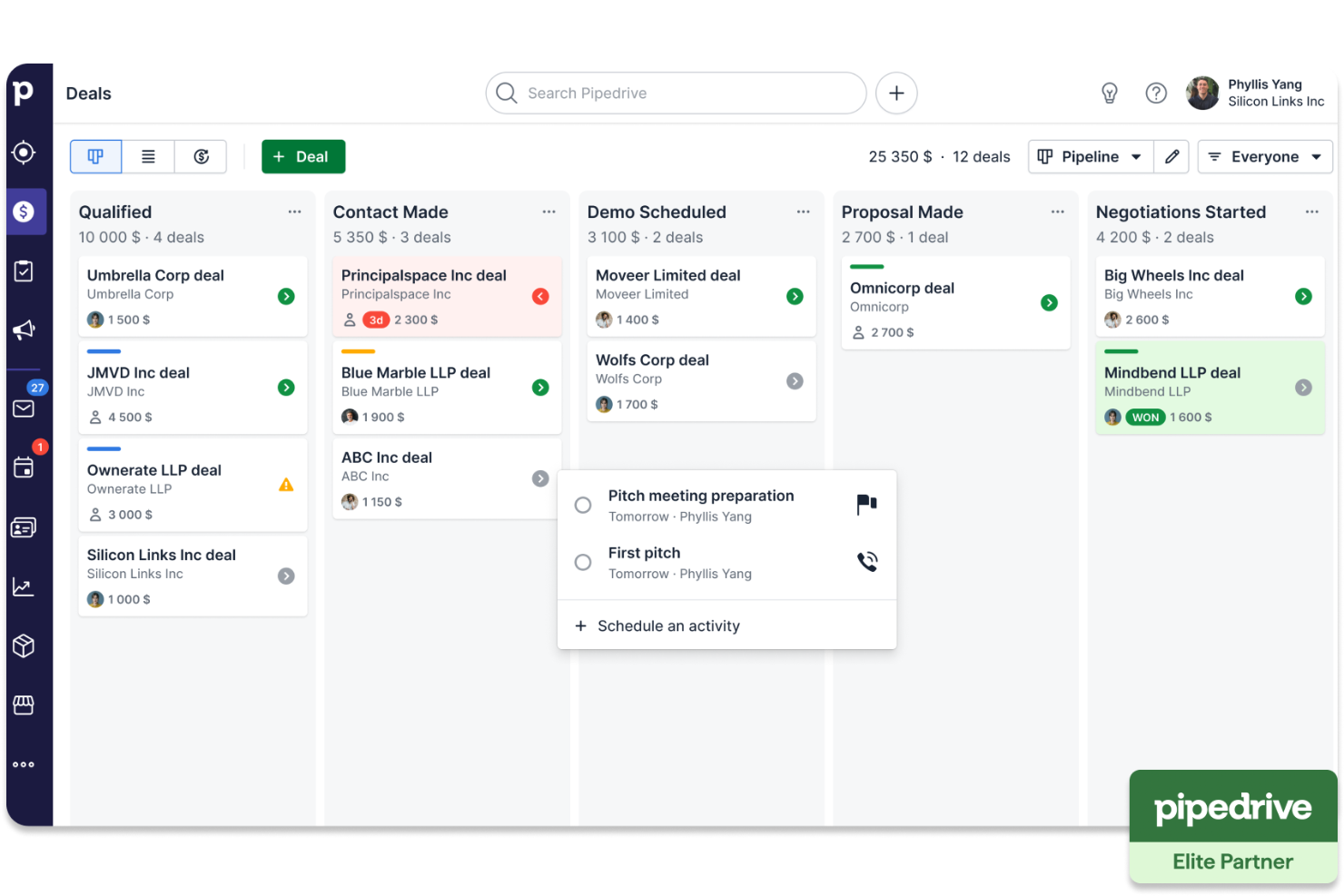1344x896 pixels.
Task: Click into Search Pipedrive field
Action: (676, 93)
